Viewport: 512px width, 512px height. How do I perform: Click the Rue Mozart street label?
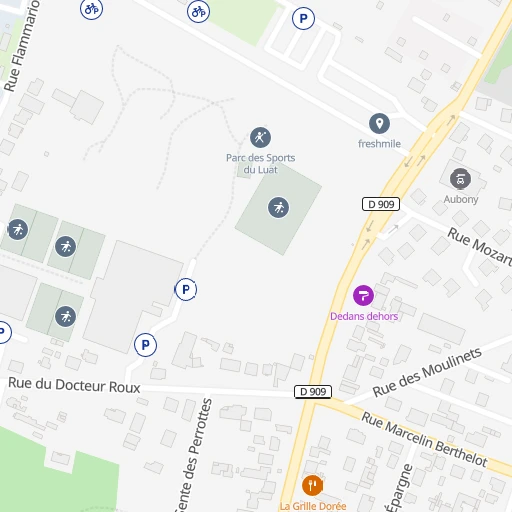tap(480, 247)
